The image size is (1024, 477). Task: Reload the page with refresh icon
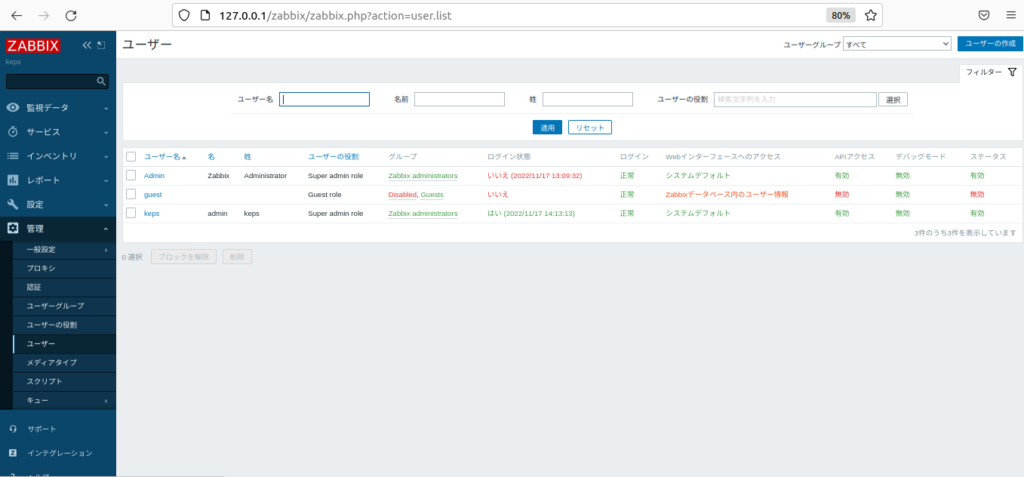[x=71, y=16]
